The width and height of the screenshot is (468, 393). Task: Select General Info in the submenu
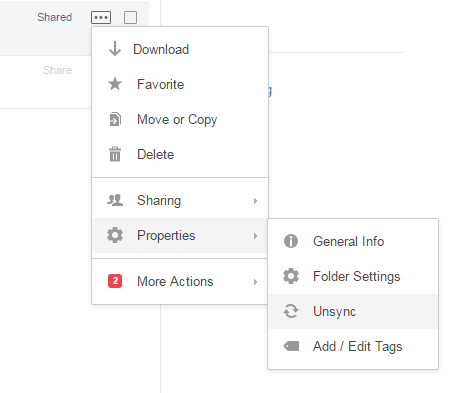[x=353, y=241]
